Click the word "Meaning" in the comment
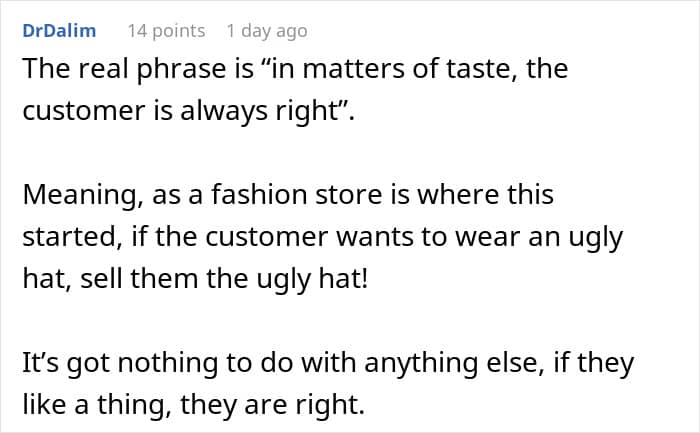 tap(81, 197)
